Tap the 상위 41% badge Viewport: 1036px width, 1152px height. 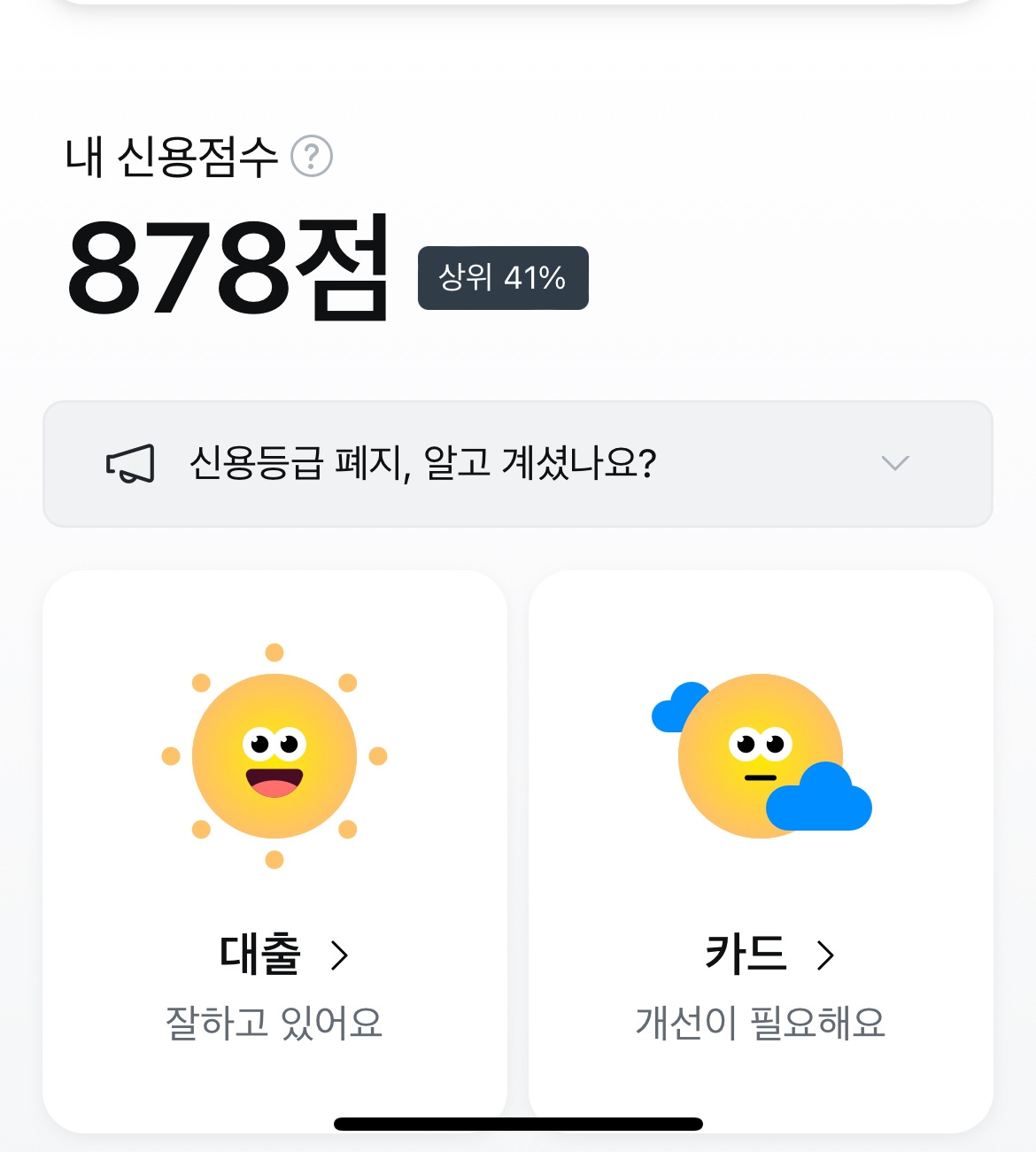point(503,278)
